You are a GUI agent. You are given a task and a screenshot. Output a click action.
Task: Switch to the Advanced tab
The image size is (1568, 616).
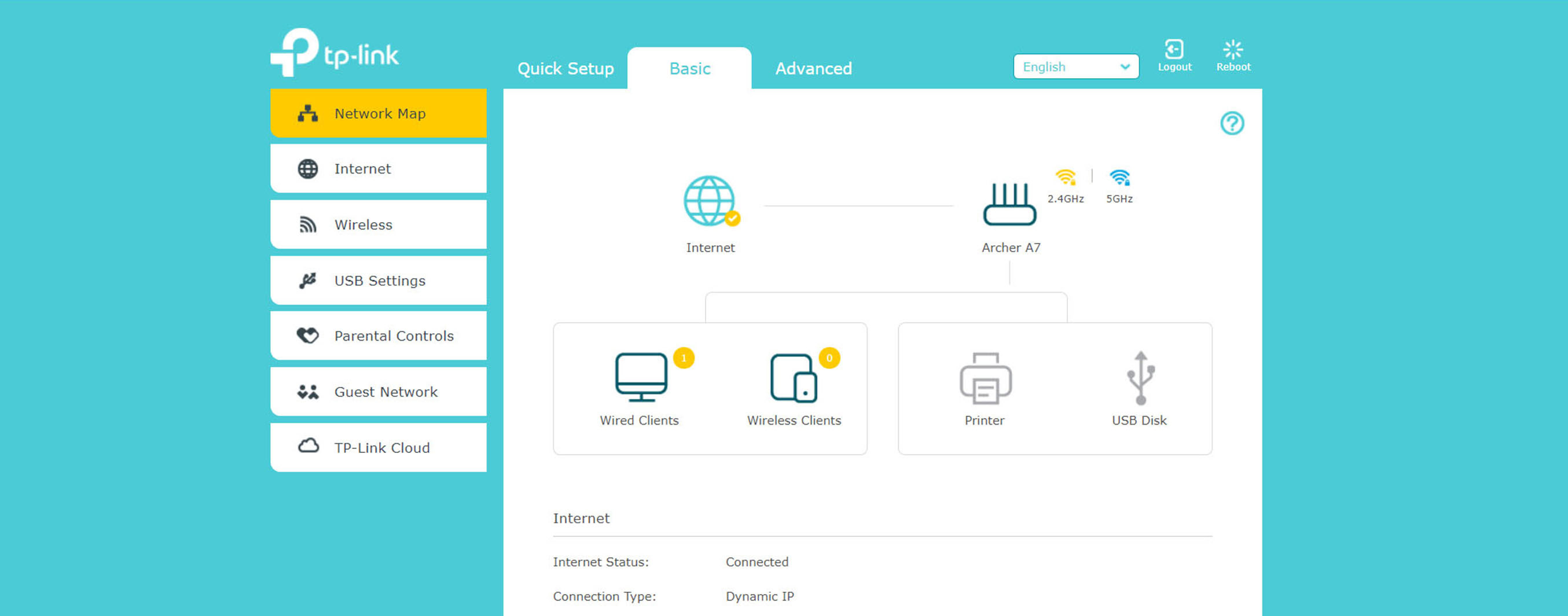click(813, 68)
